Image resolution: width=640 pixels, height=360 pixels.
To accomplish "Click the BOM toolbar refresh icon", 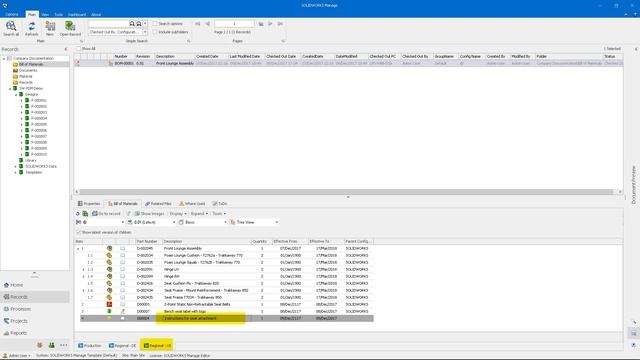I will tap(78, 213).
